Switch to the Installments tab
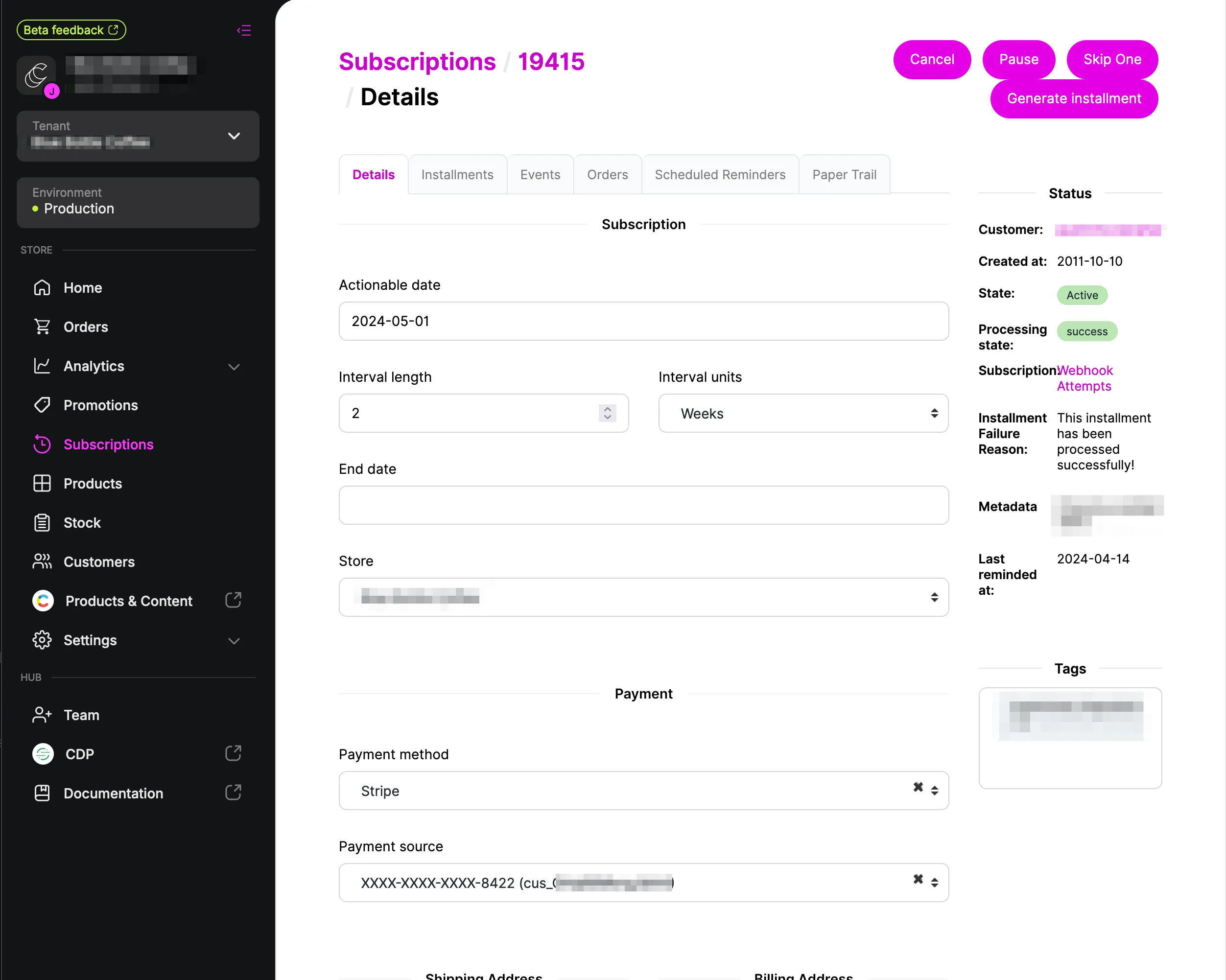The image size is (1226, 980). [457, 175]
